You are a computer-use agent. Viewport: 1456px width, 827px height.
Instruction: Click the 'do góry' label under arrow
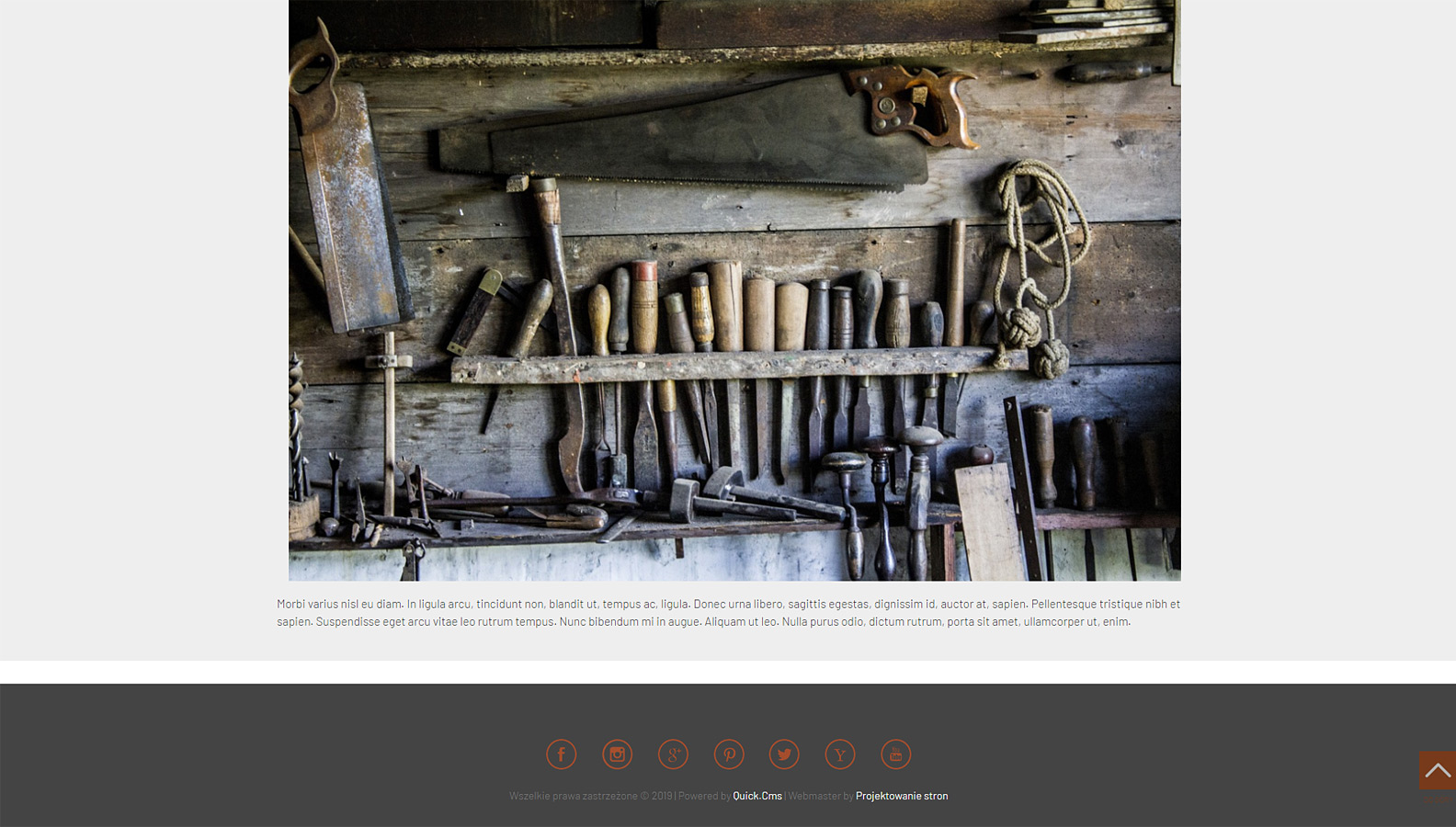(1437, 800)
